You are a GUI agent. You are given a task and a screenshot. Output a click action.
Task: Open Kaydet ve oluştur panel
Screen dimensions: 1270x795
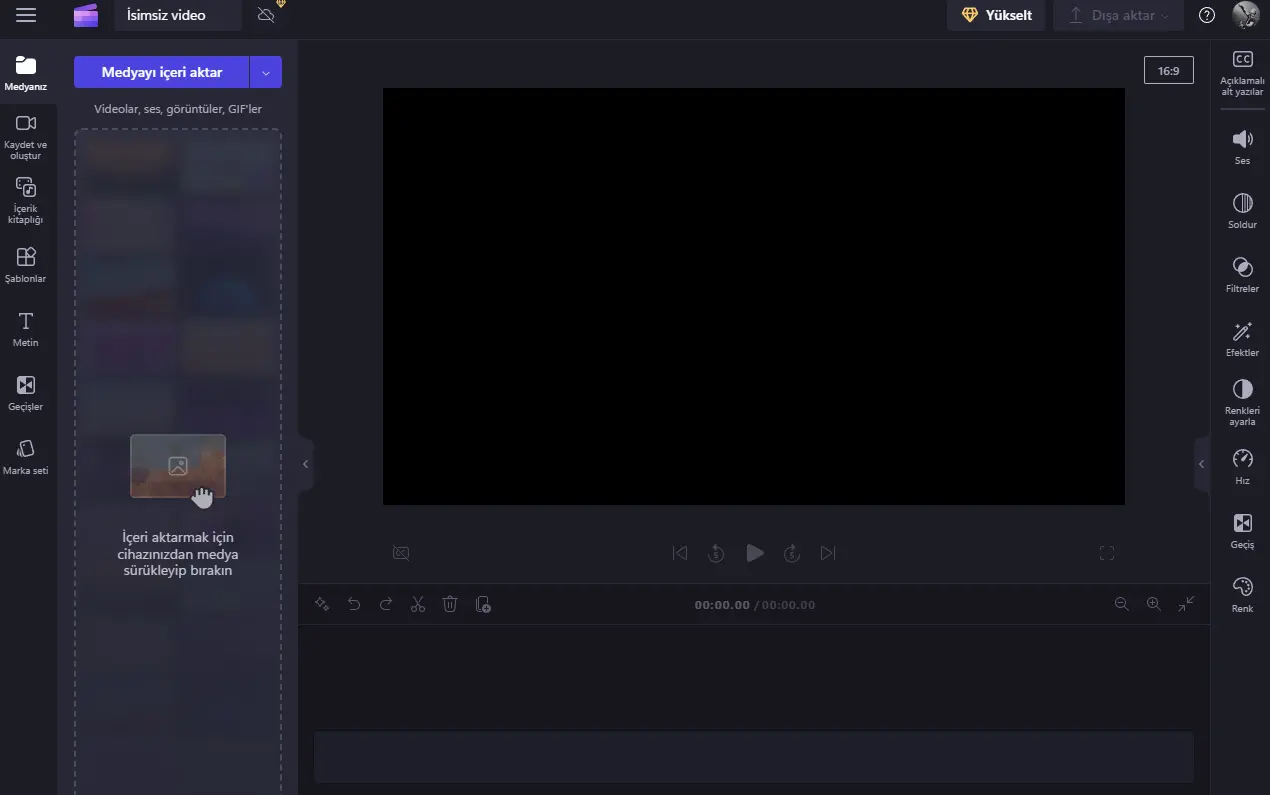(26, 137)
